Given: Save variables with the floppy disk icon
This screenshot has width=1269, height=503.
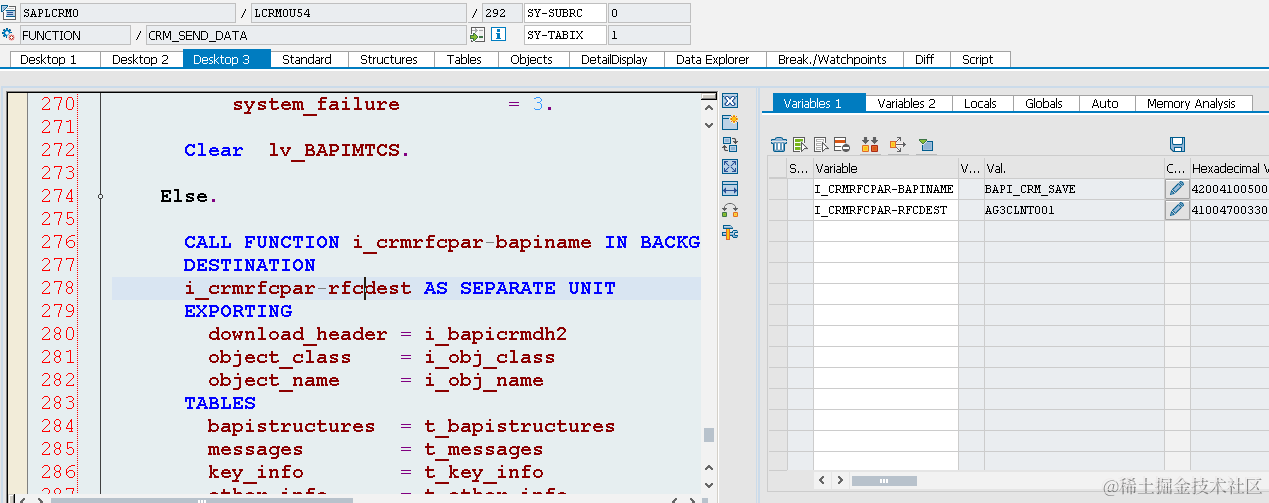Looking at the screenshot, I should [1177, 145].
